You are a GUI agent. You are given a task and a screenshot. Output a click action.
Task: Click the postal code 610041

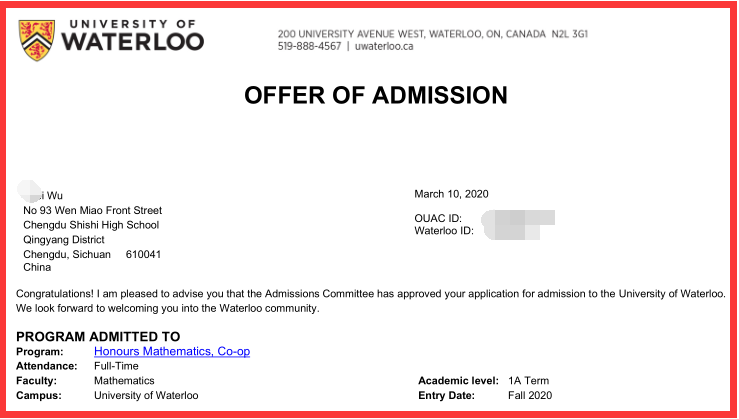click(143, 254)
